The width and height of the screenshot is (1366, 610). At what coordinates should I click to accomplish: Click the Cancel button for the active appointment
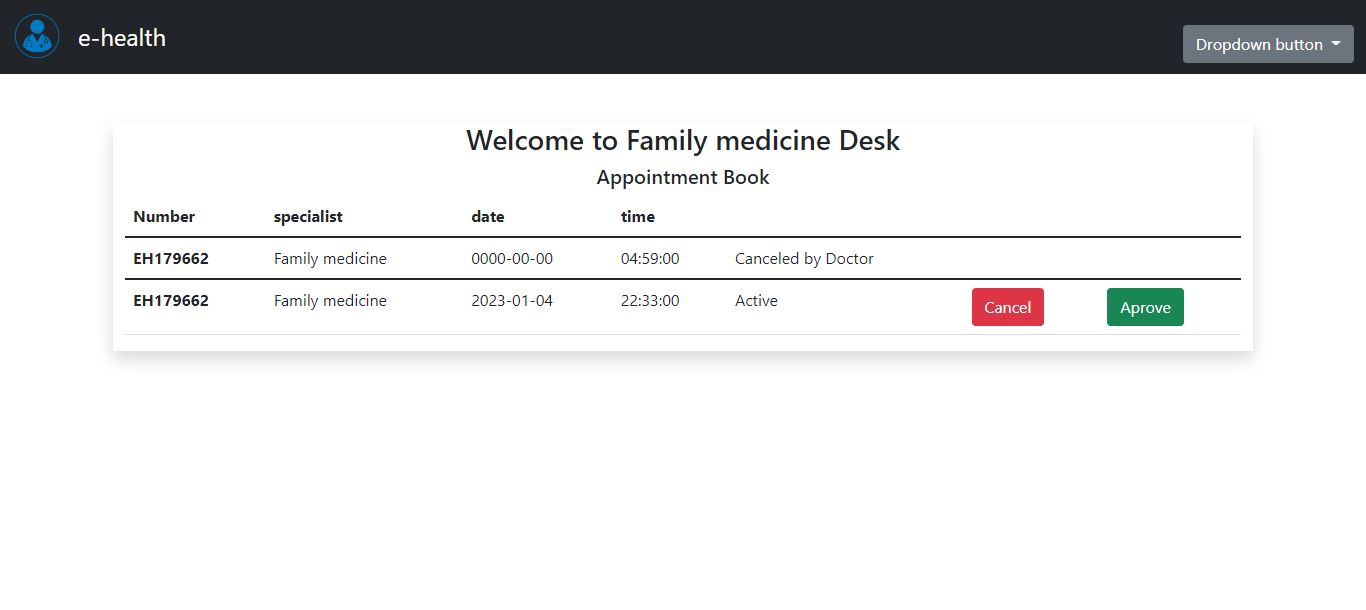(x=1007, y=307)
